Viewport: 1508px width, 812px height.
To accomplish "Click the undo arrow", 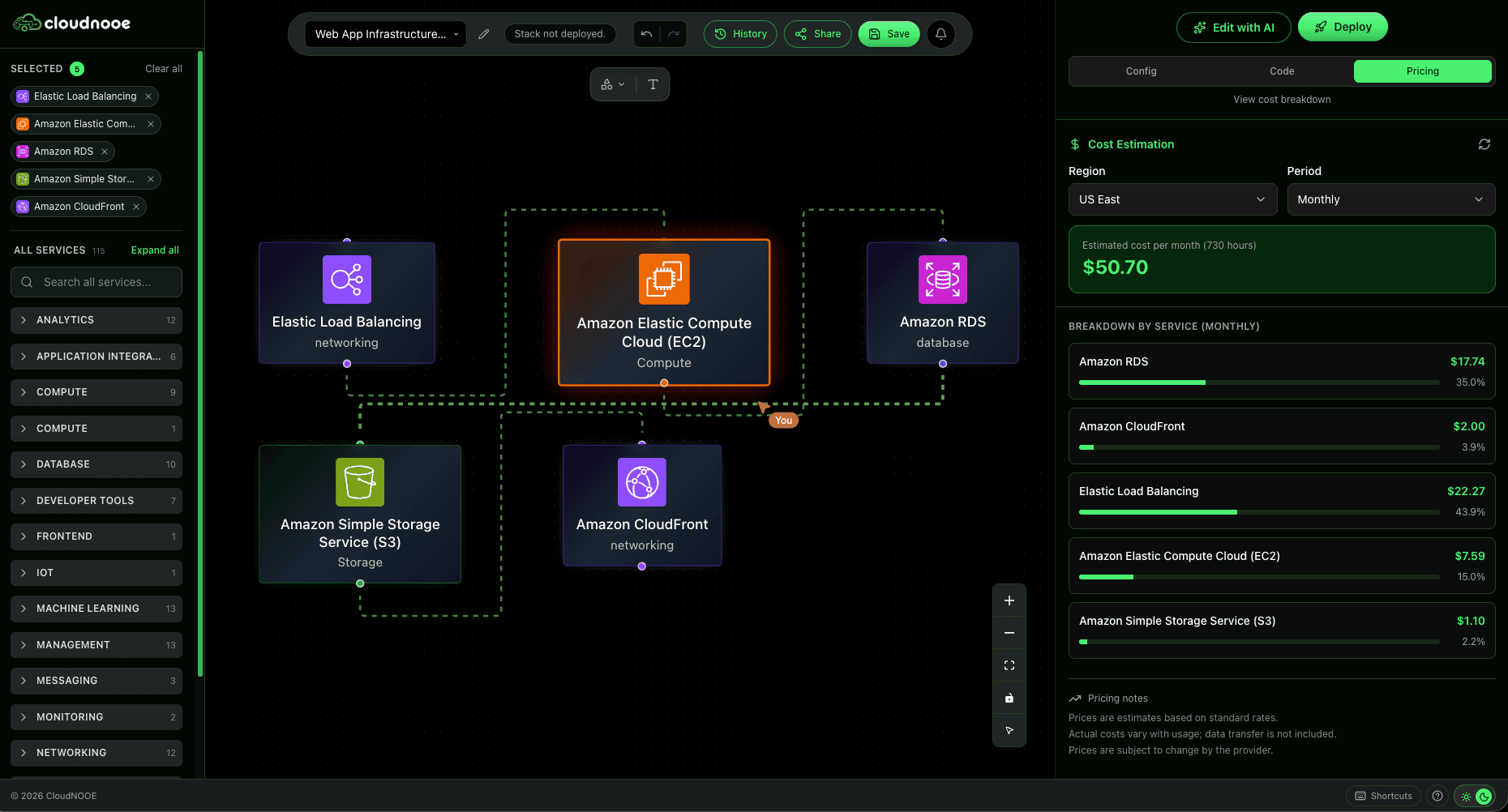I will [646, 34].
